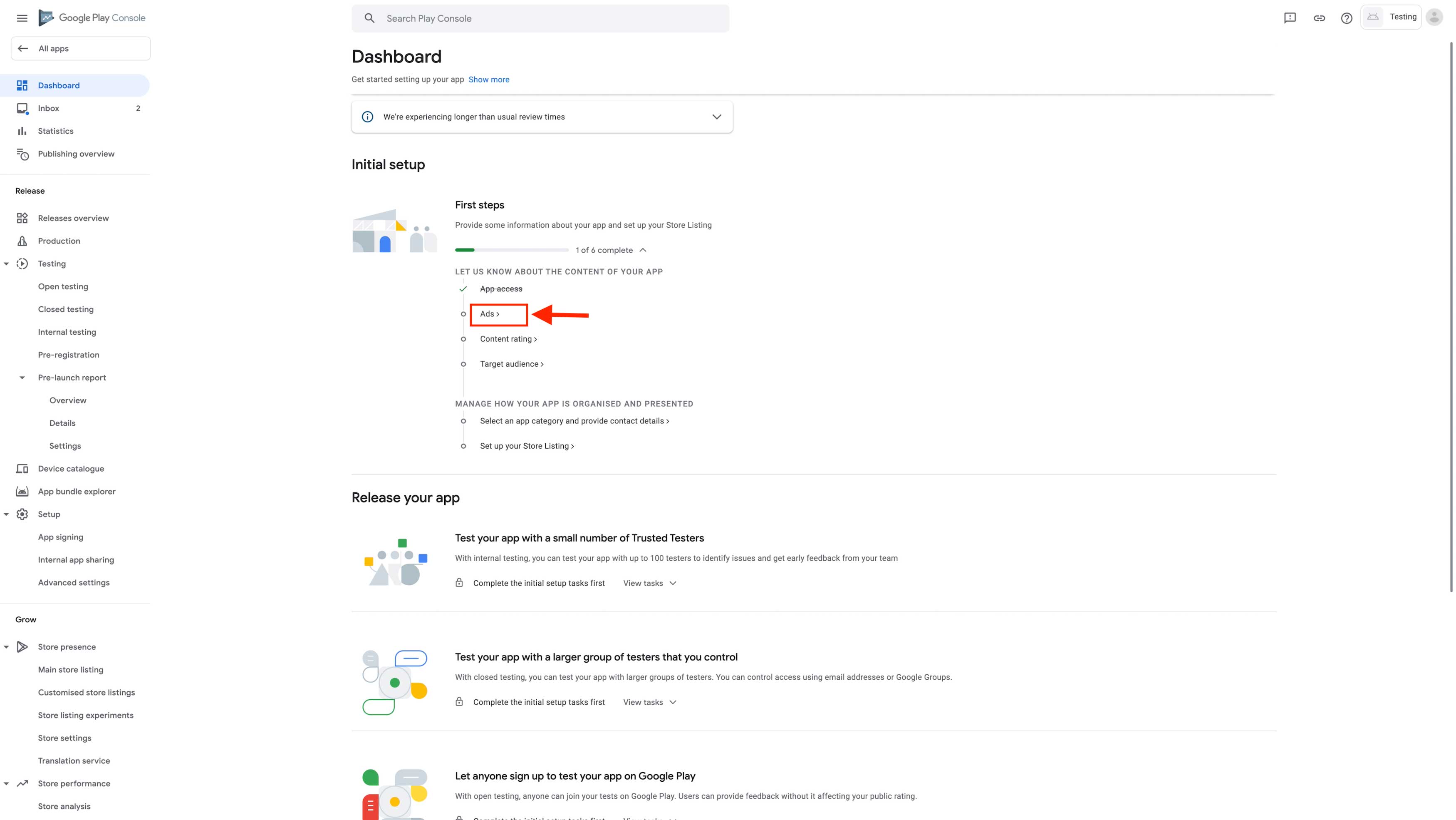
Task: Click the App bundle explorer icon
Action: (x=22, y=492)
